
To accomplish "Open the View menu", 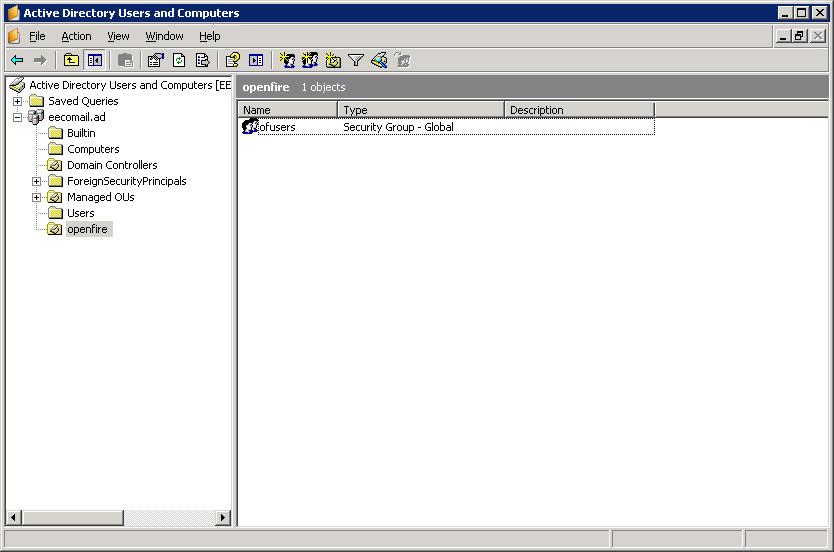I will (x=118, y=36).
